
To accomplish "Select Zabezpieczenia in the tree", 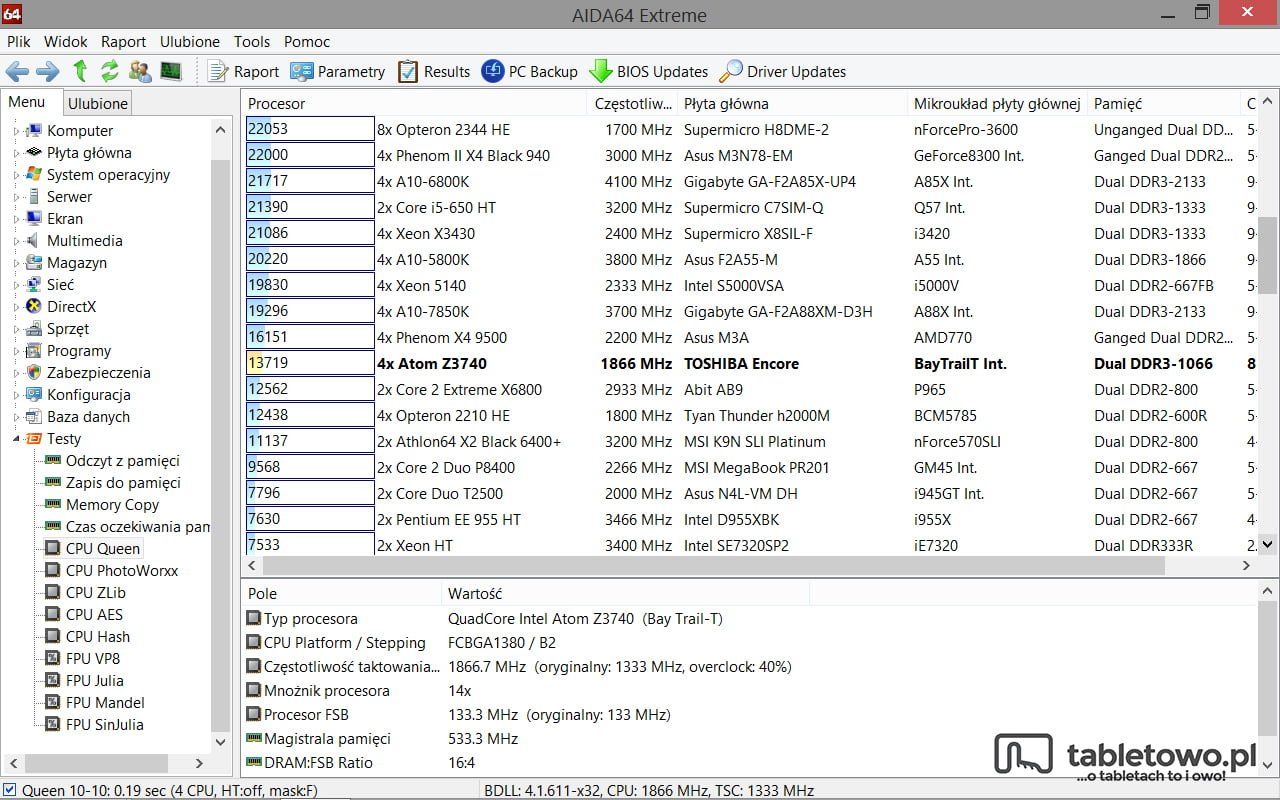I will (99, 373).
